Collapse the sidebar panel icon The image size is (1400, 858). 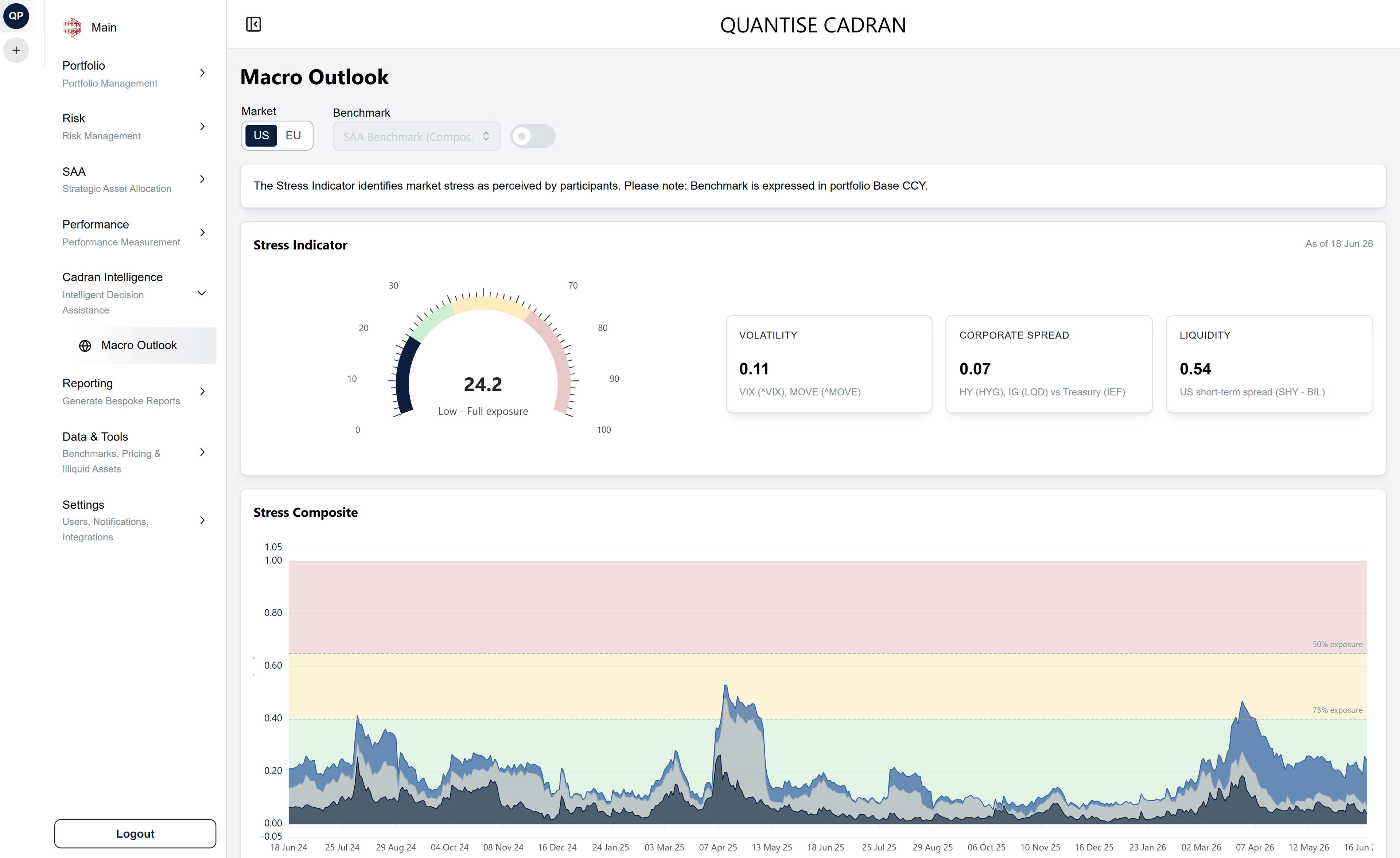point(253,24)
